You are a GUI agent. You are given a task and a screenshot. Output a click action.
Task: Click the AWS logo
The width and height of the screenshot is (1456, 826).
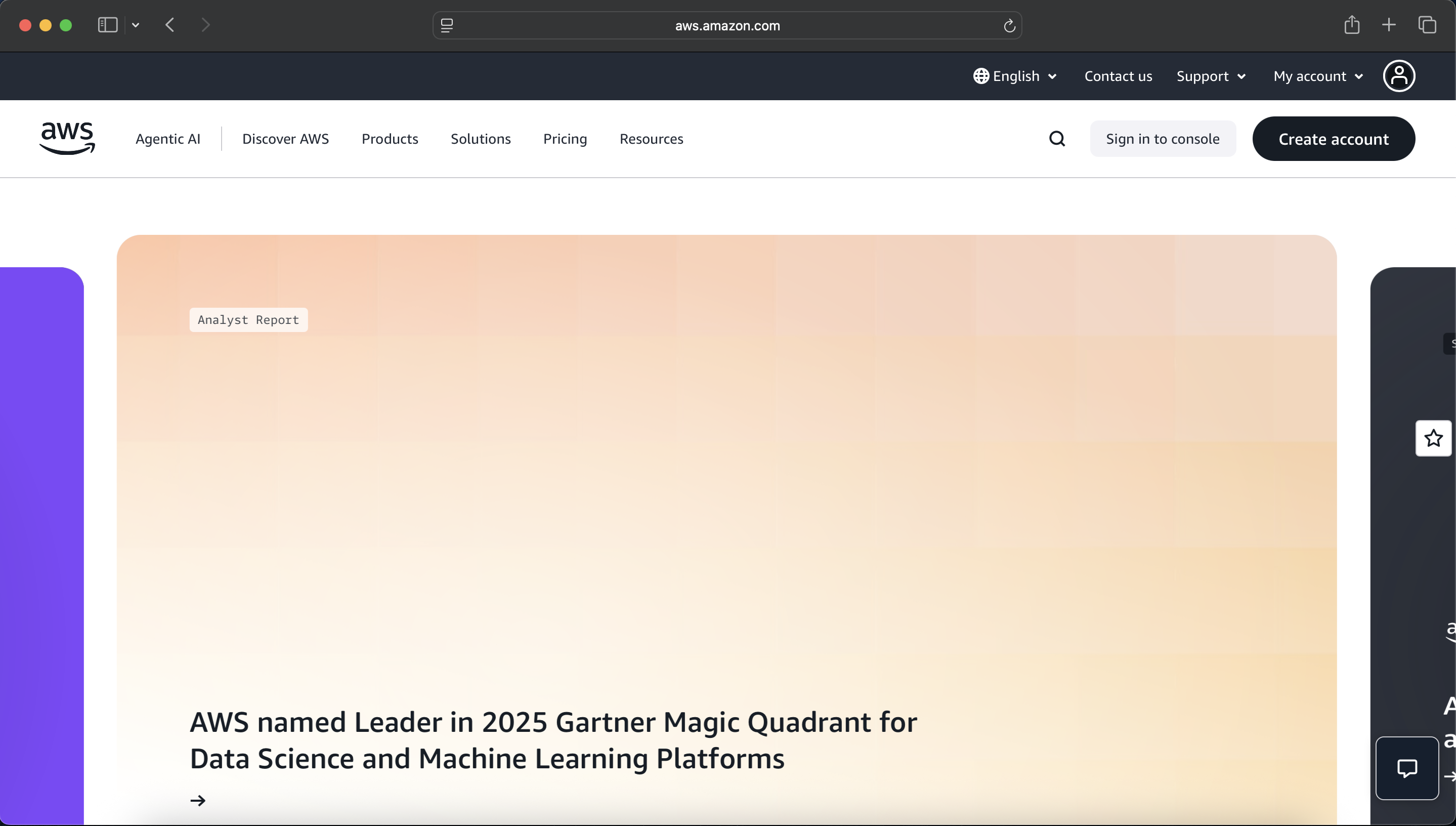click(x=67, y=138)
